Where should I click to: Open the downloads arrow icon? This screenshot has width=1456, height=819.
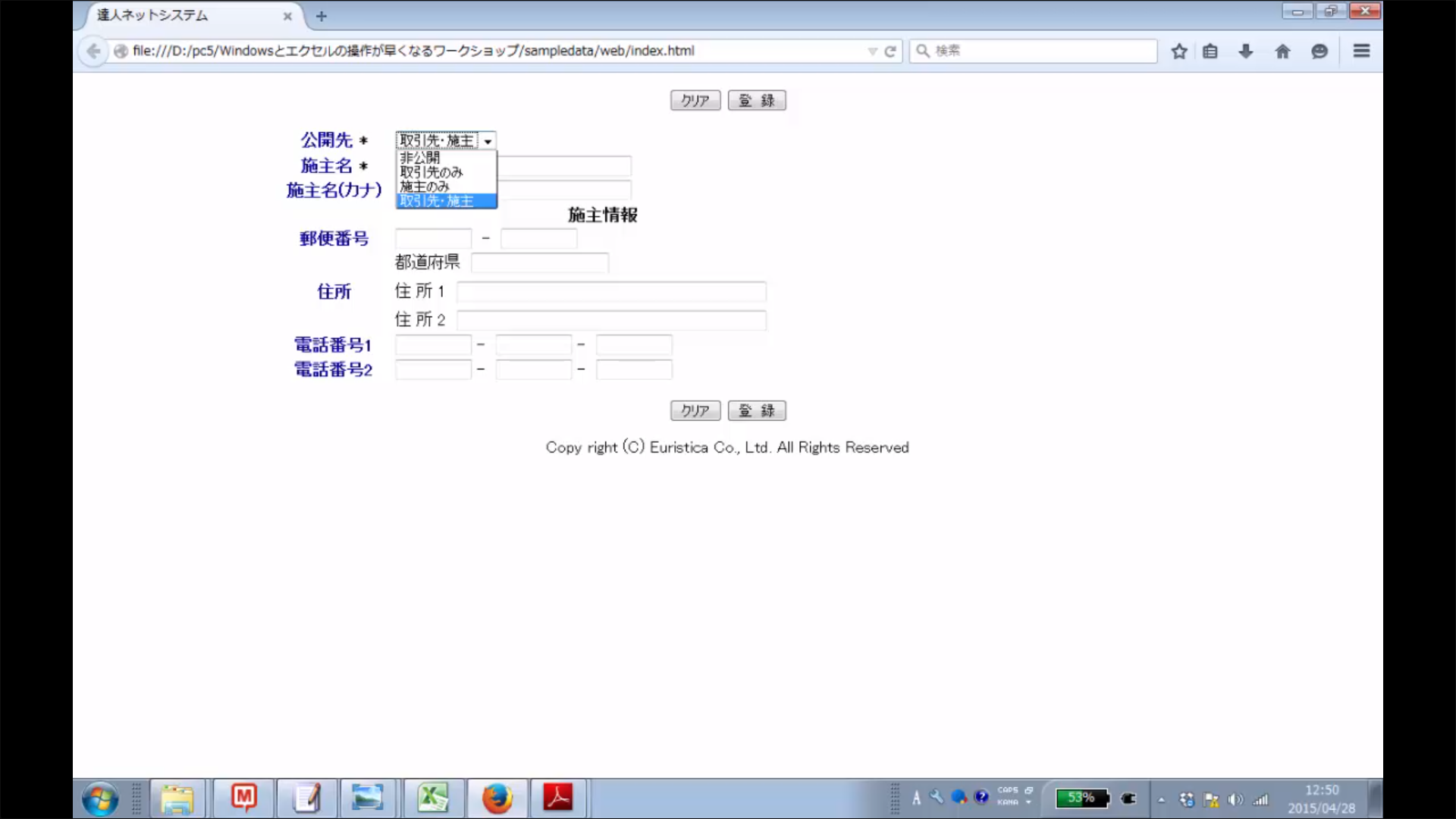click(x=1245, y=52)
